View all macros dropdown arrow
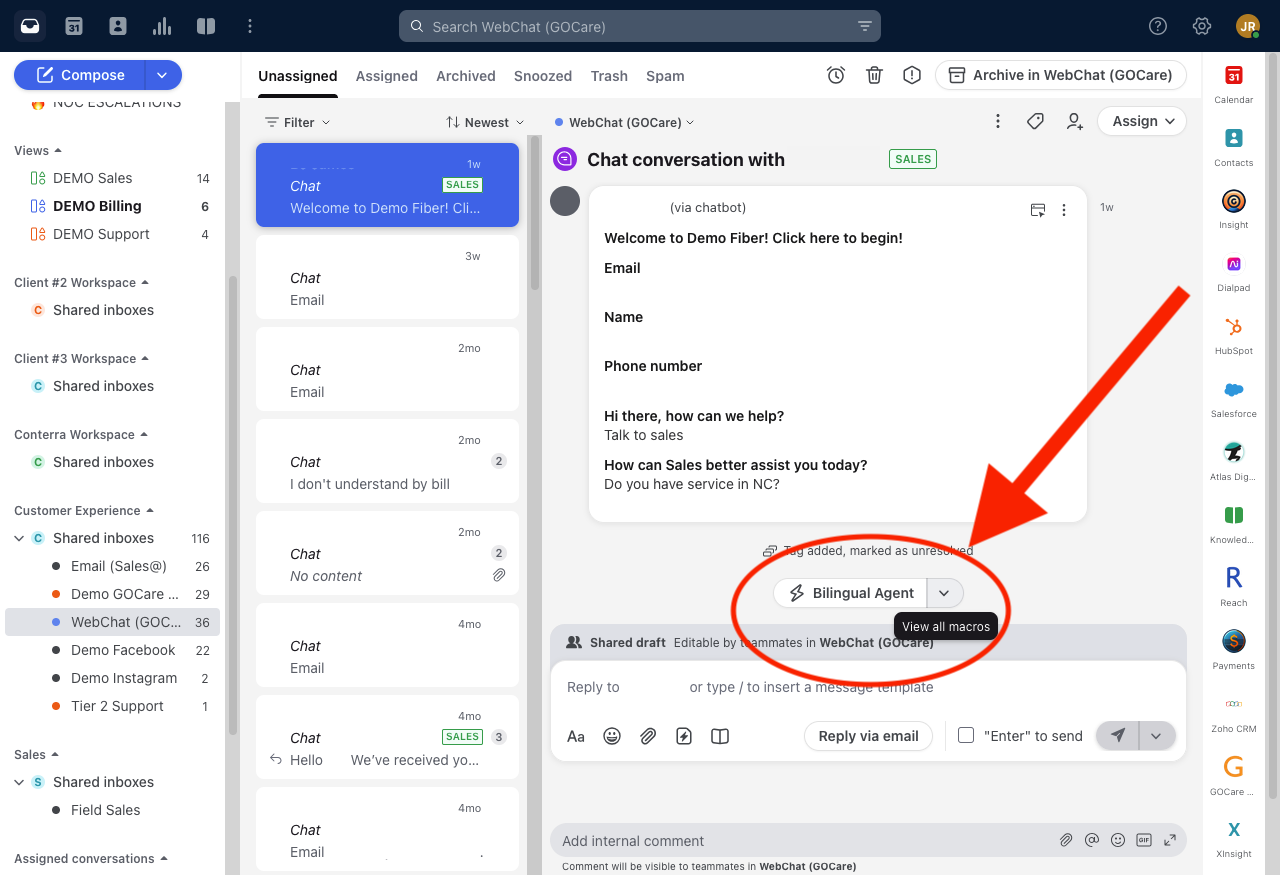1280x875 pixels. click(944, 593)
